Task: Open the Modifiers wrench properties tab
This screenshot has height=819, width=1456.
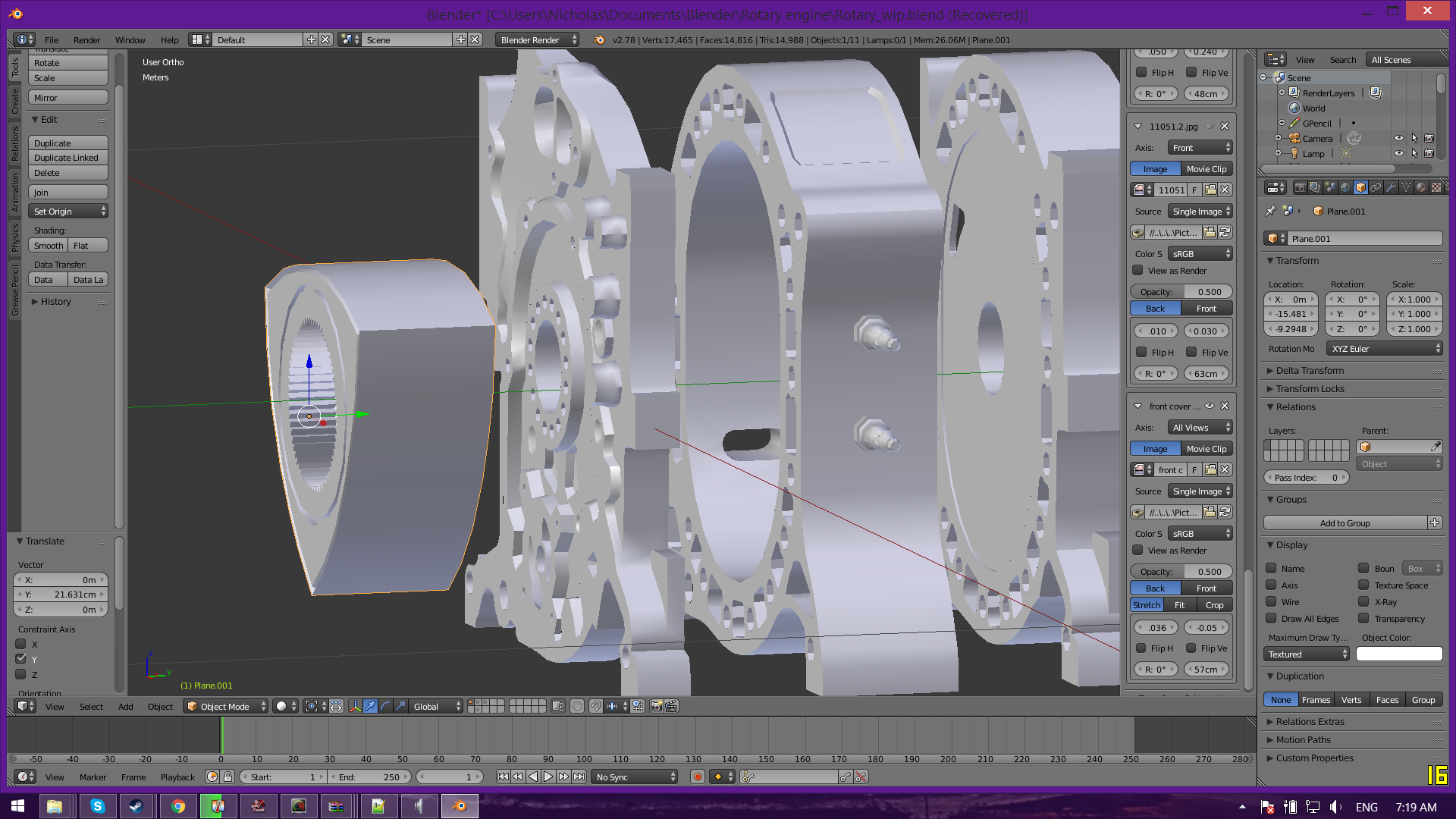Action: coord(1391,187)
